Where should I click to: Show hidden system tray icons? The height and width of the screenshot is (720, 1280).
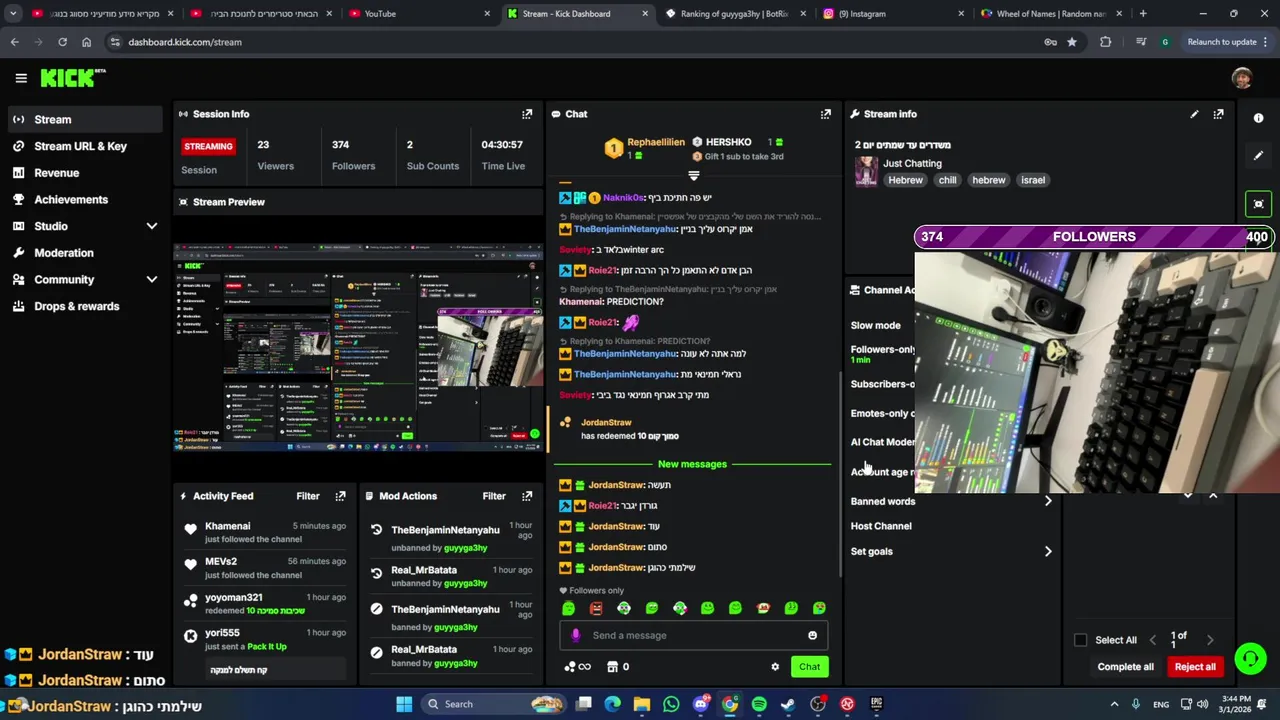(1114, 704)
